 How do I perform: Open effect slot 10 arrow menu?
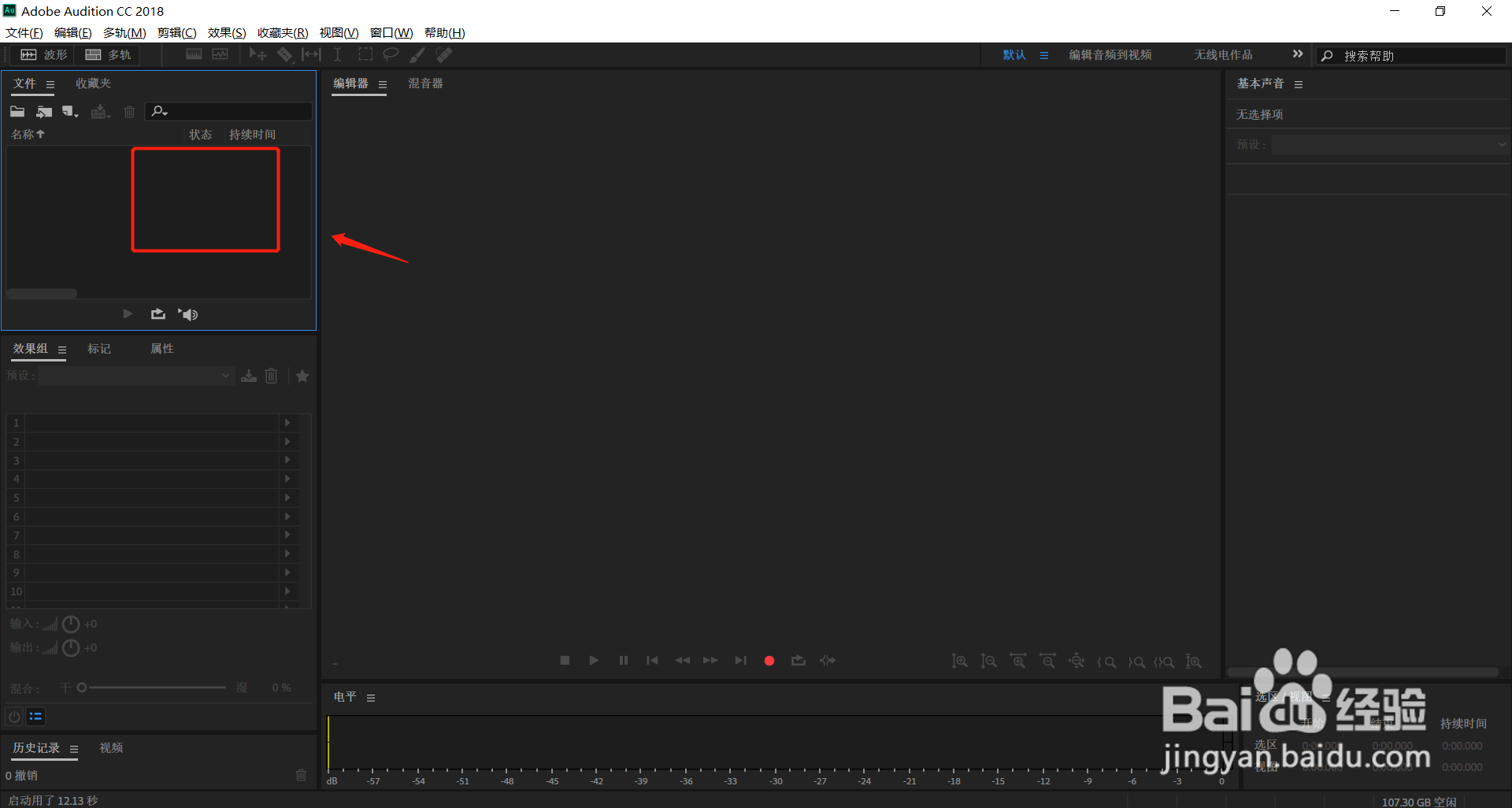pos(287,591)
